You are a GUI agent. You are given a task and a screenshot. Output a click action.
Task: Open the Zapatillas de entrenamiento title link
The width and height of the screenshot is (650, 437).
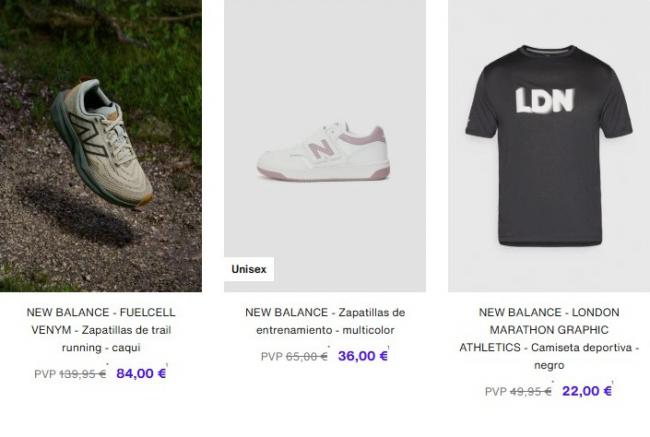[325, 321]
